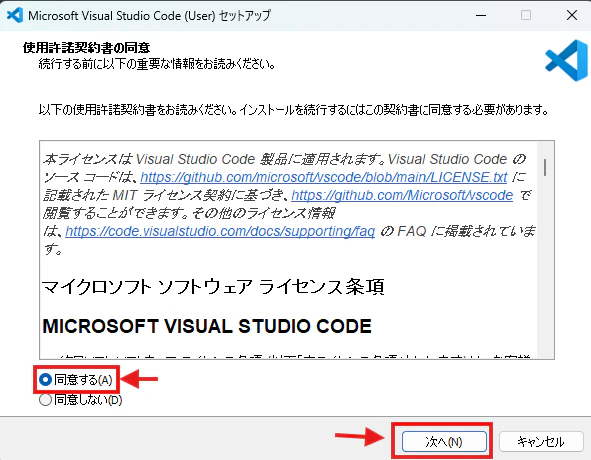Minimize the setup window
This screenshot has width=591, height=460.
481,15
